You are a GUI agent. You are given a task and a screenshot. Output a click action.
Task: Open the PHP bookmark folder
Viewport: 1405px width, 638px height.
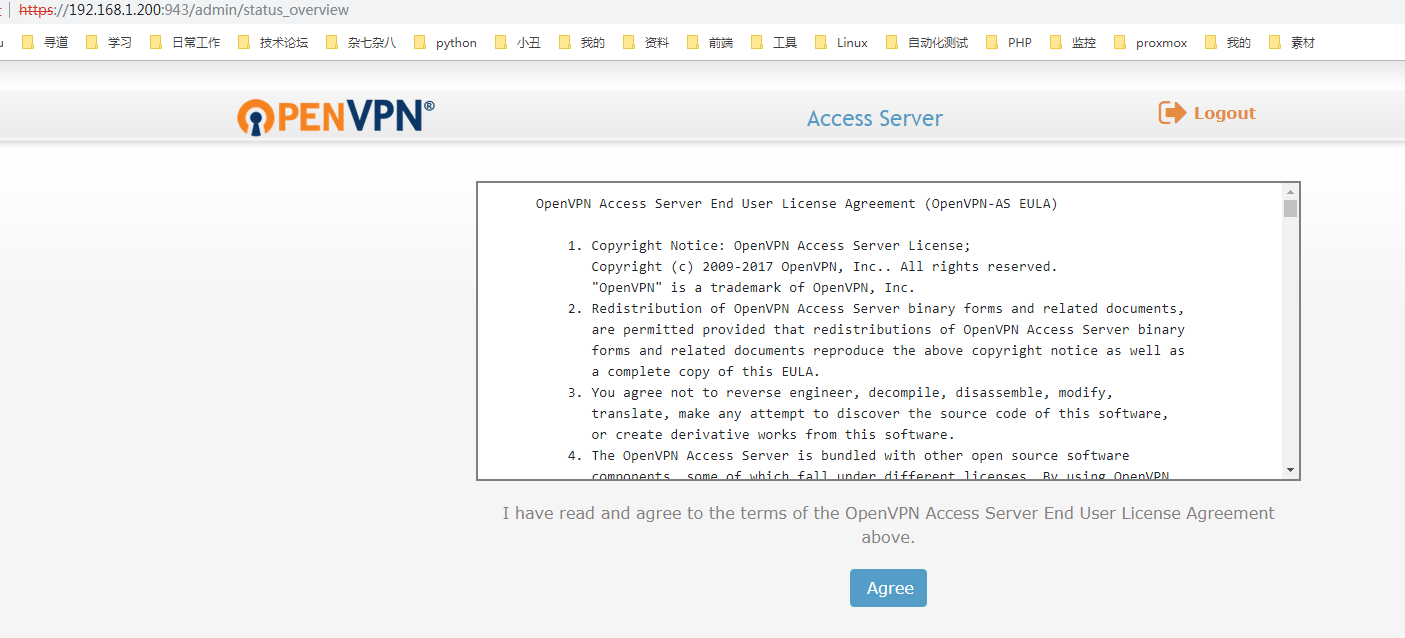click(x=1009, y=43)
